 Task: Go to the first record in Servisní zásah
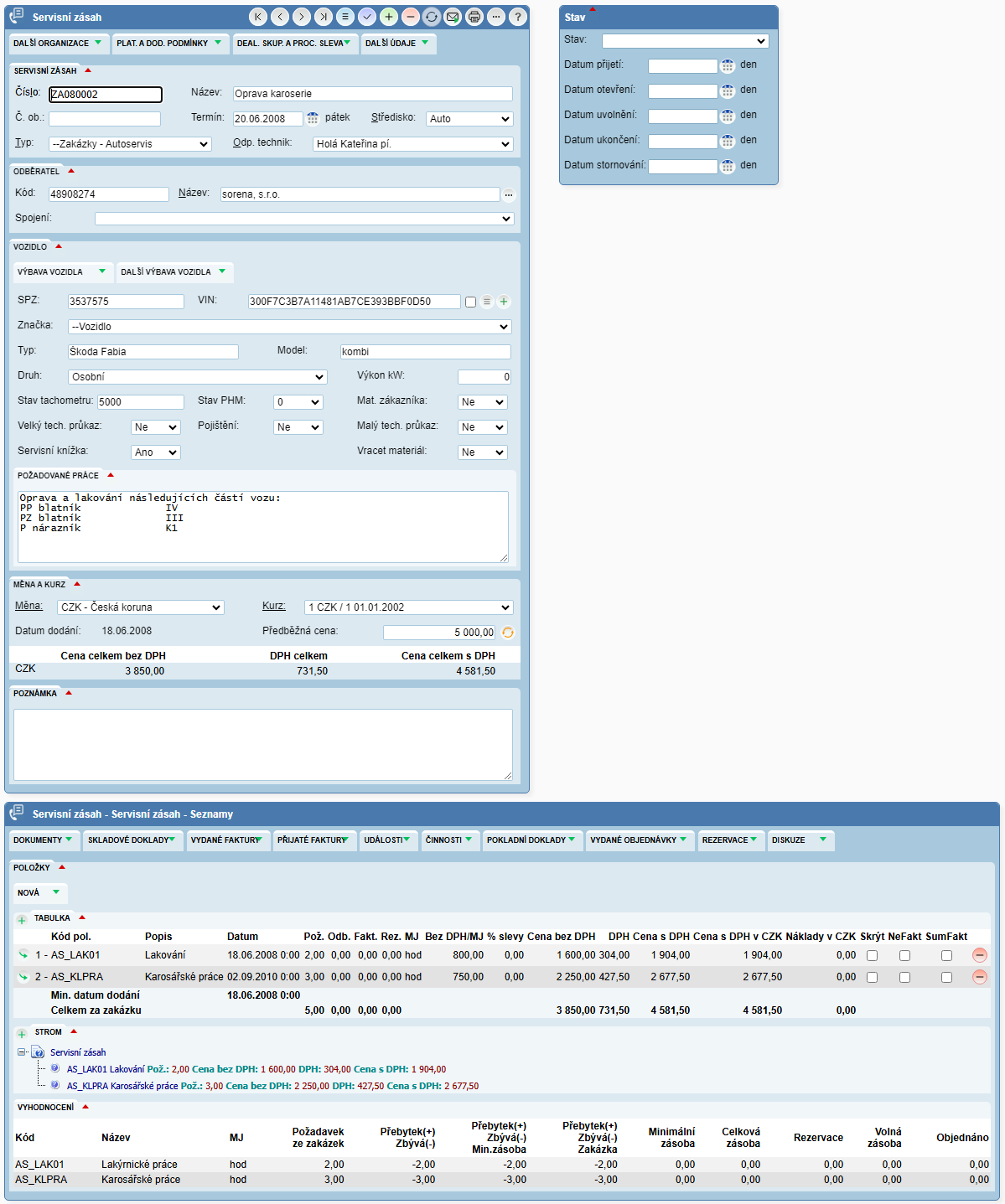258,17
